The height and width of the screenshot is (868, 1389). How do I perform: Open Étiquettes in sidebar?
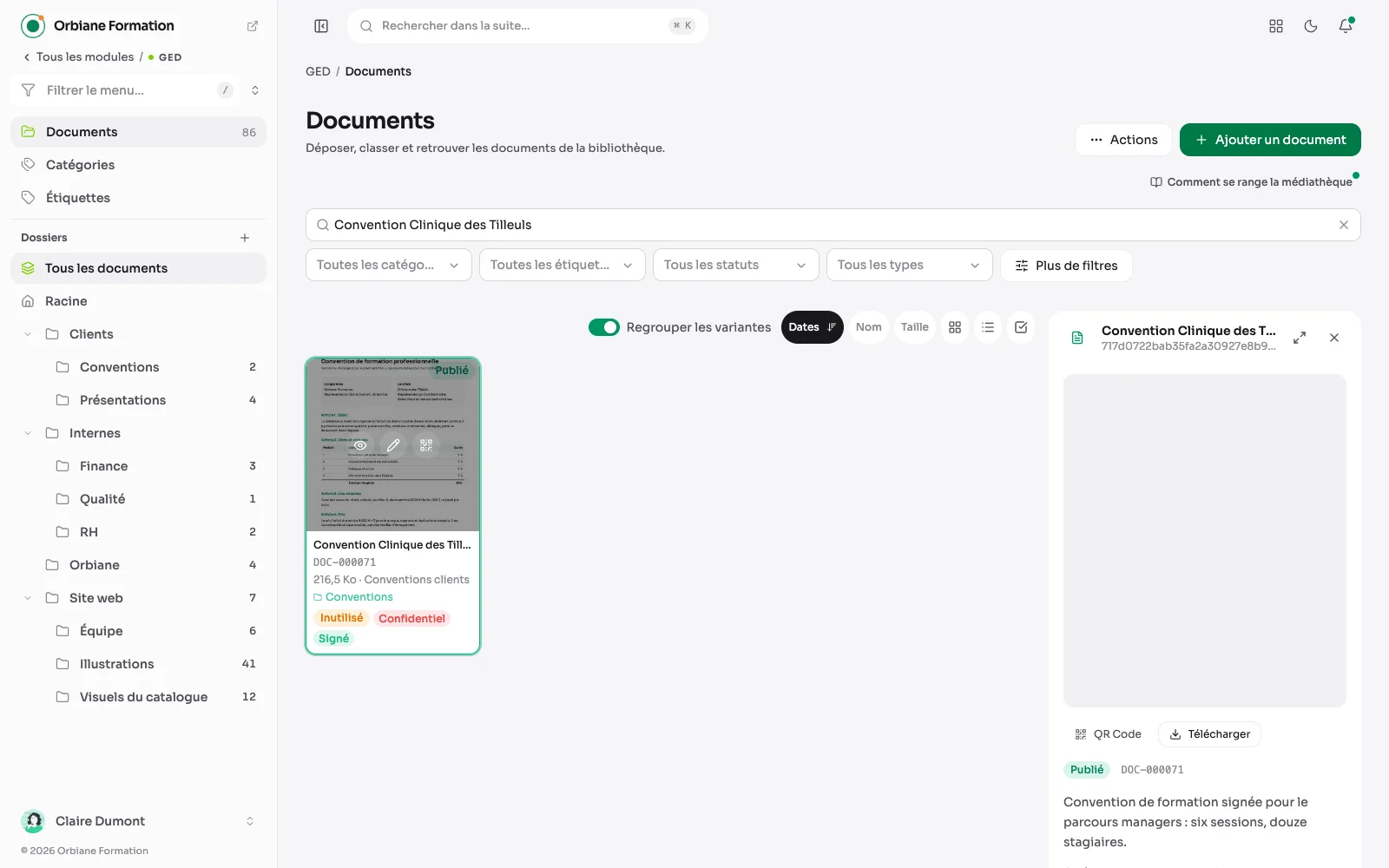(x=139, y=198)
